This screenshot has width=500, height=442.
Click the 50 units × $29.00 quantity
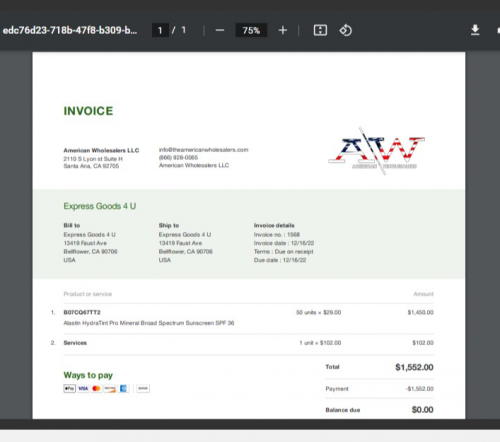pyautogui.click(x=318, y=312)
